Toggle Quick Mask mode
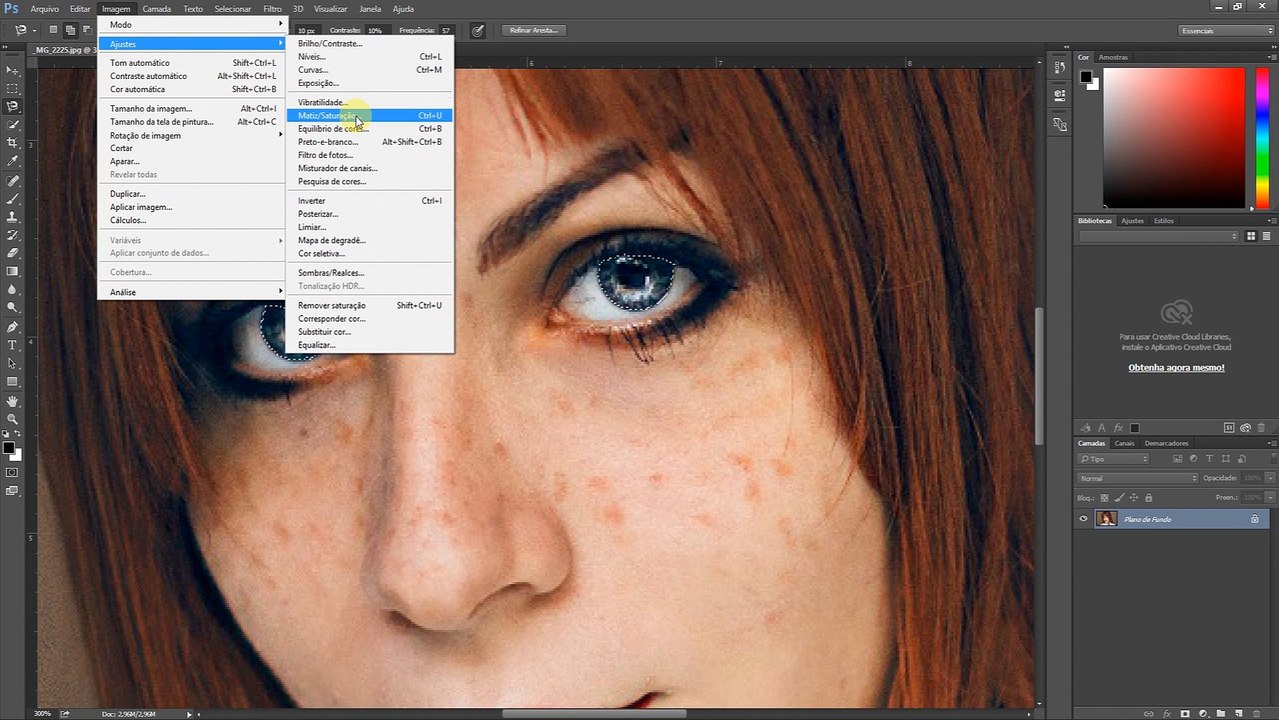The height and width of the screenshot is (720, 1279). coord(13,472)
